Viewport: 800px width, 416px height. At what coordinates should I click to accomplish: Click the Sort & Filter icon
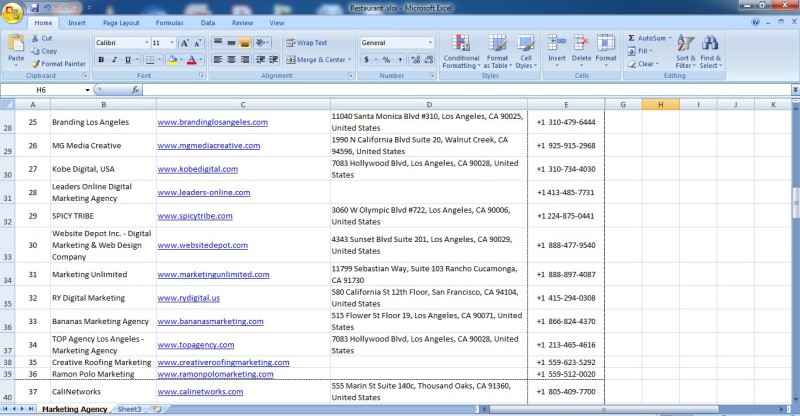coord(685,43)
